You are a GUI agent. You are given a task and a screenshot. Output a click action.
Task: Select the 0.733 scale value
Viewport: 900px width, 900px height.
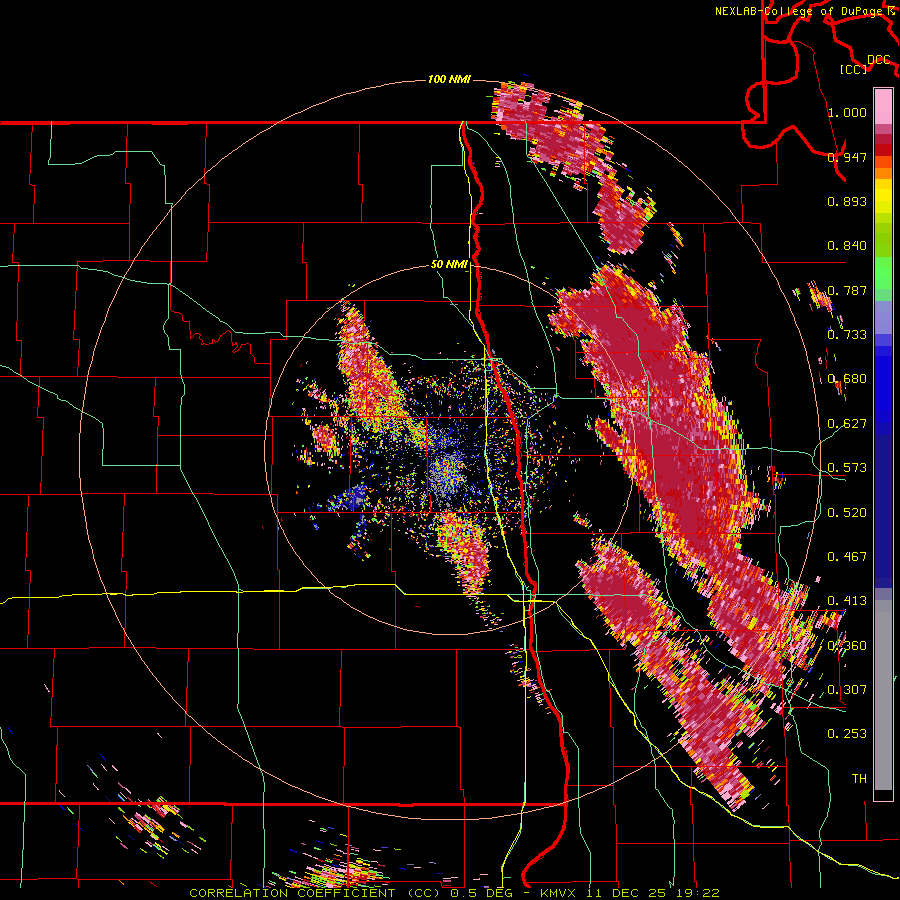(x=847, y=335)
